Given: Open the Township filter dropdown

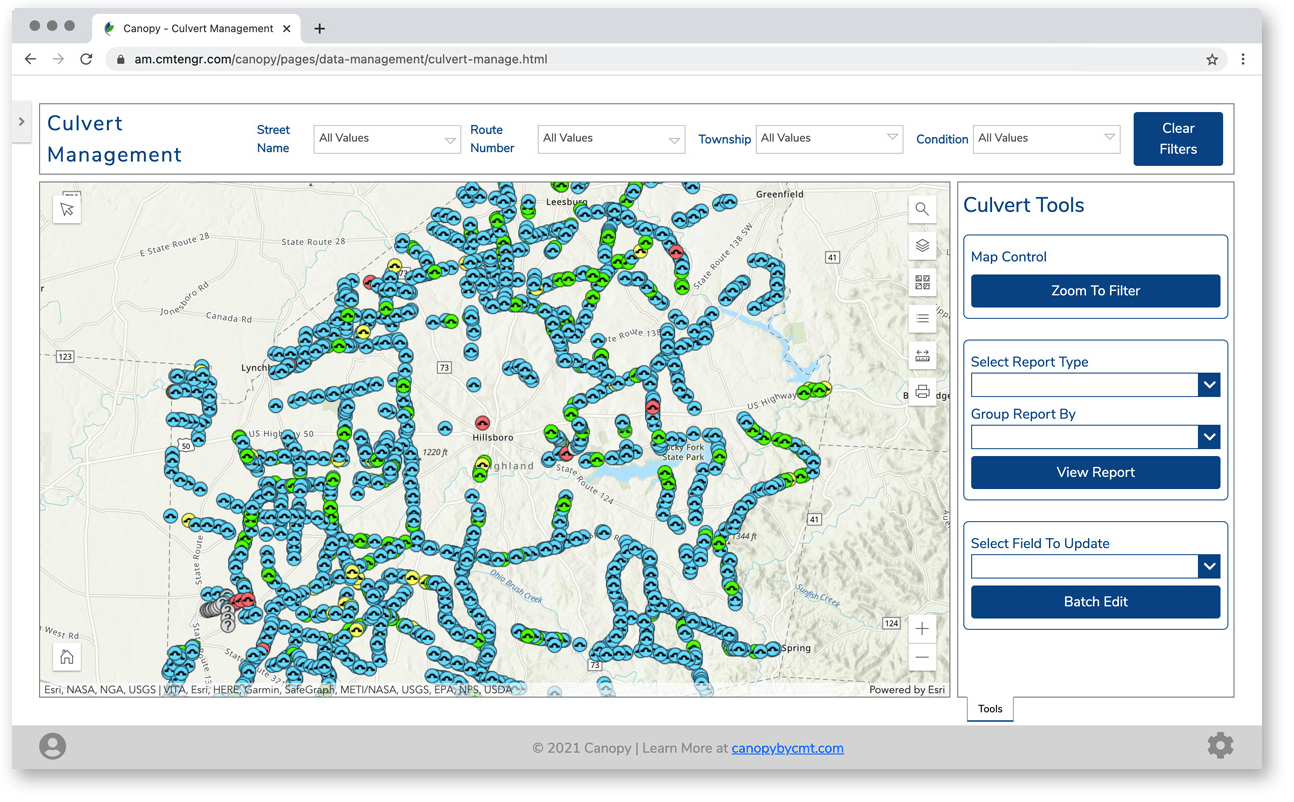Looking at the screenshot, I should 829,139.
